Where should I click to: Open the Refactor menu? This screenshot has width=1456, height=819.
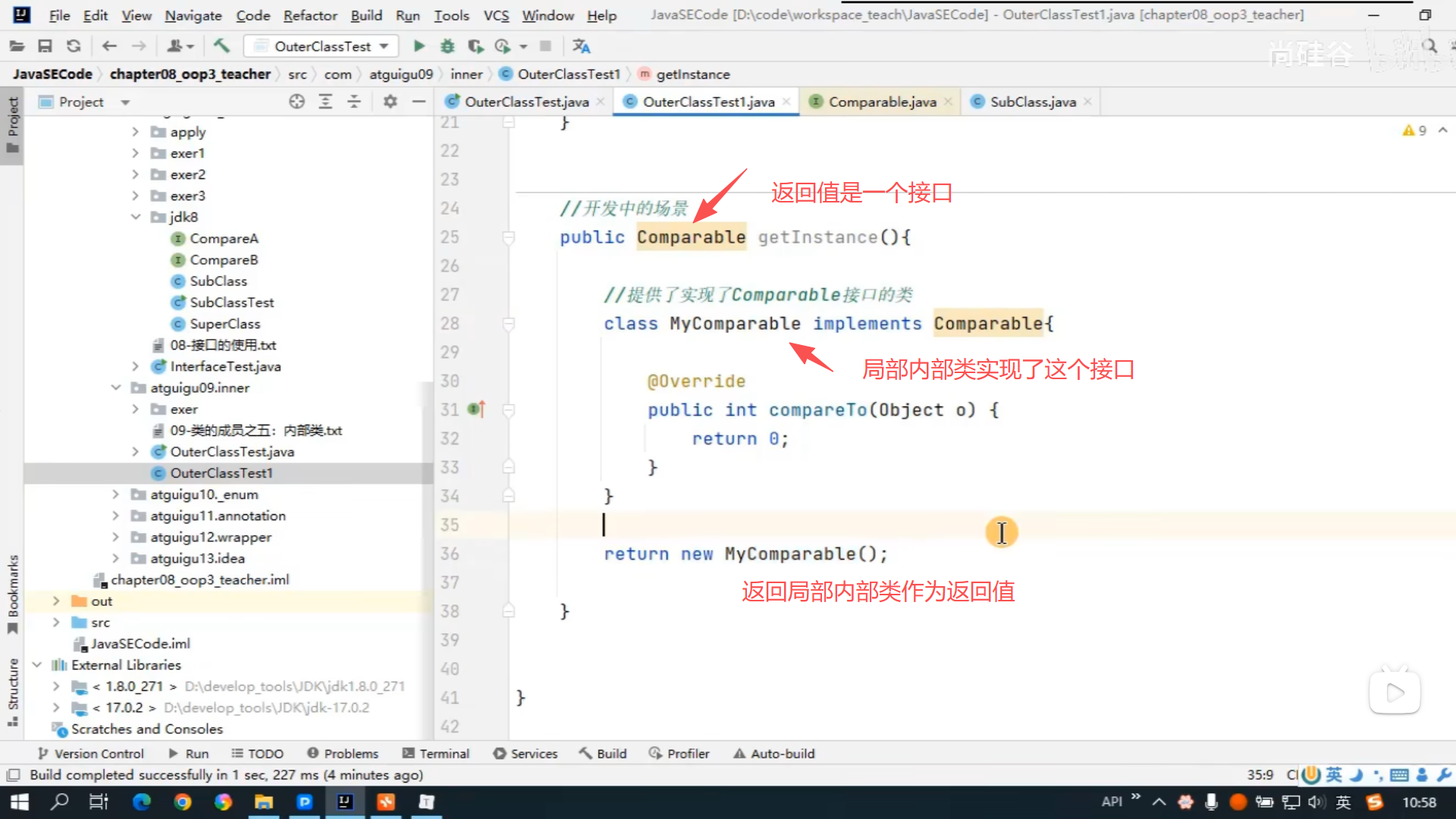[309, 15]
